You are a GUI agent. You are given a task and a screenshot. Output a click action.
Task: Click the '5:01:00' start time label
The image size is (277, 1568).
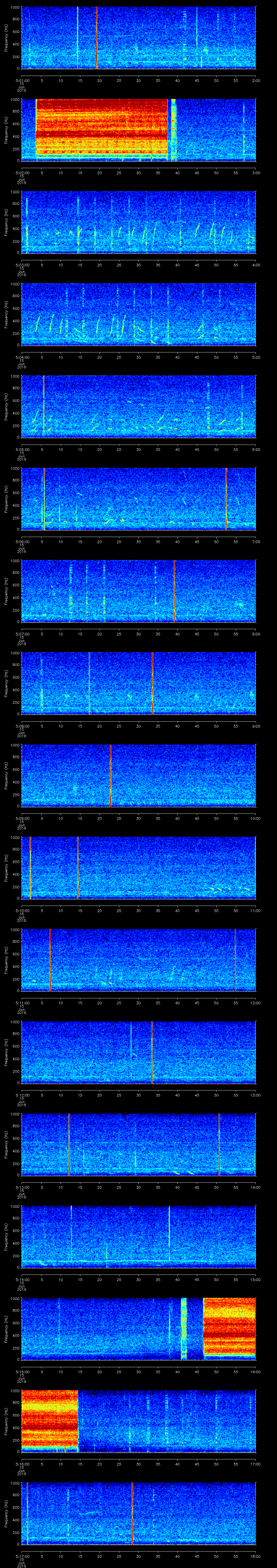[22, 80]
